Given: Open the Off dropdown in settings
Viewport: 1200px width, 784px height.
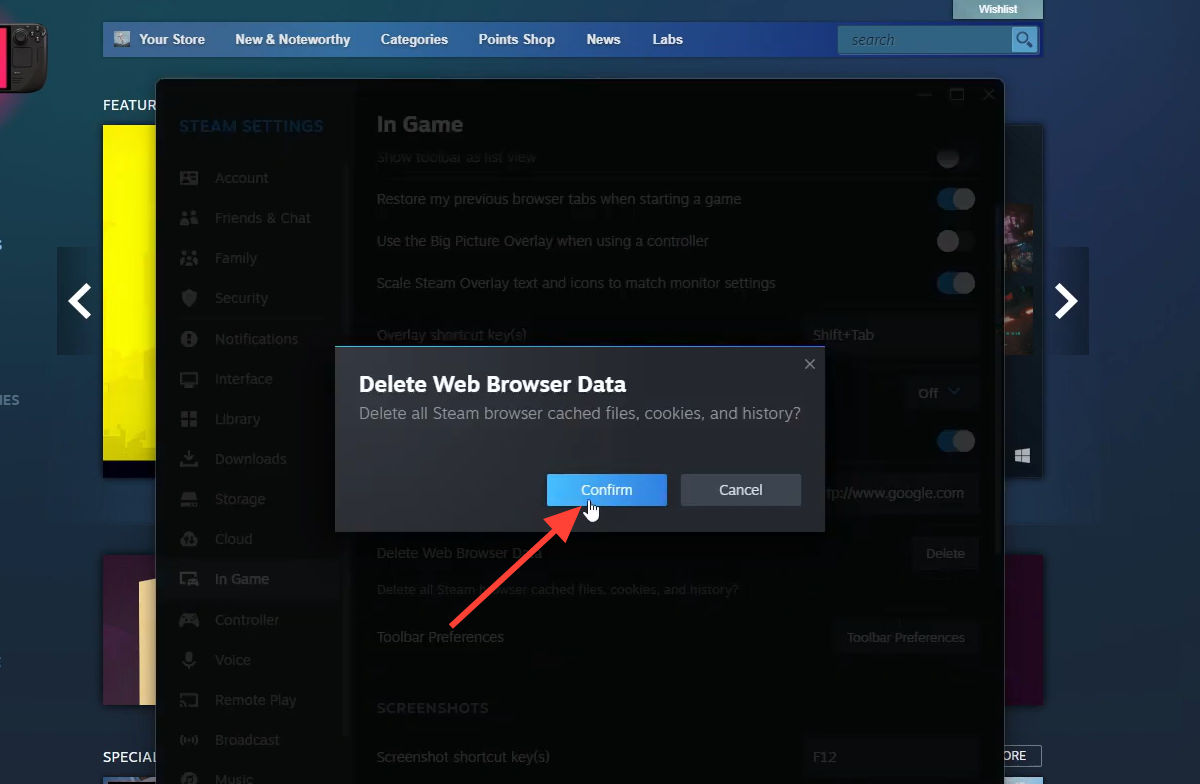Looking at the screenshot, I should tap(940, 393).
